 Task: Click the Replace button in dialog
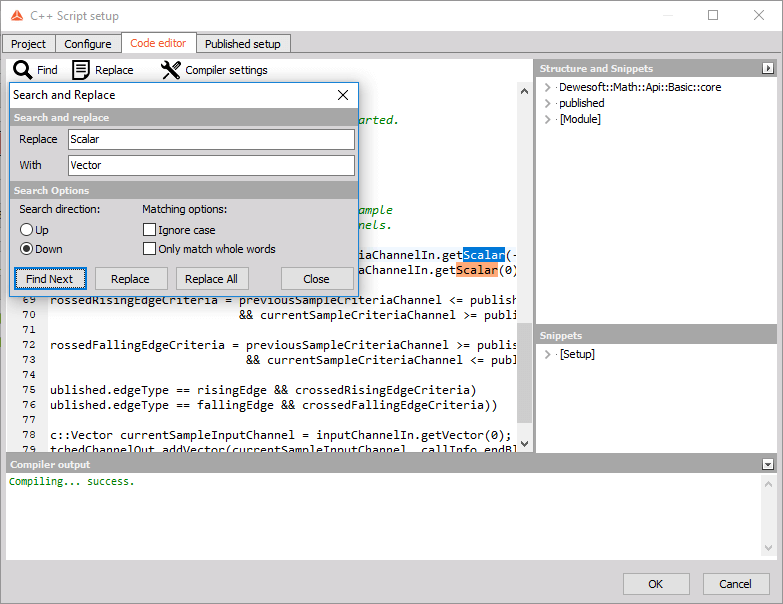click(130, 279)
